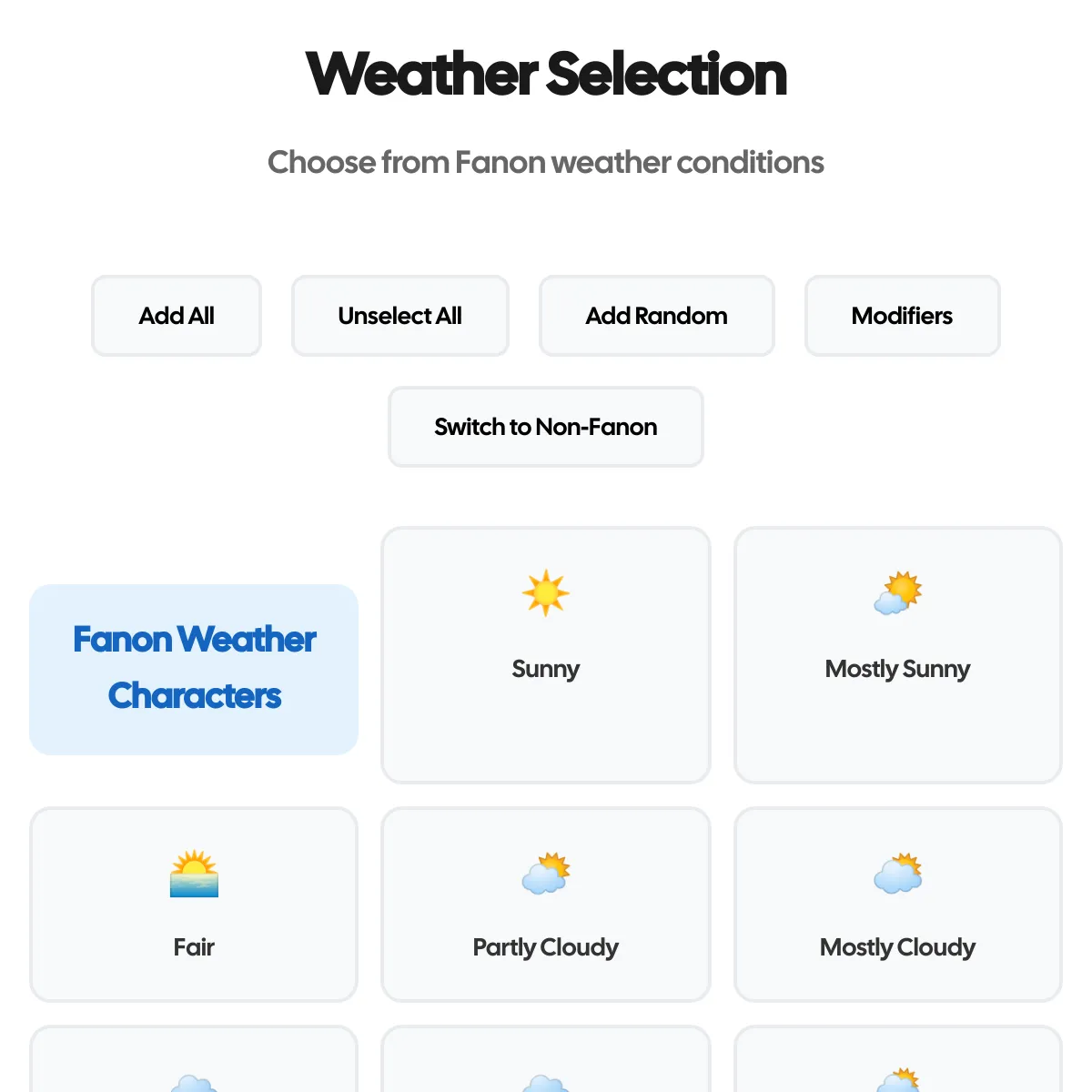The image size is (1092, 1092).
Task: Toggle the Mostly Cloudy label
Action: (x=898, y=947)
